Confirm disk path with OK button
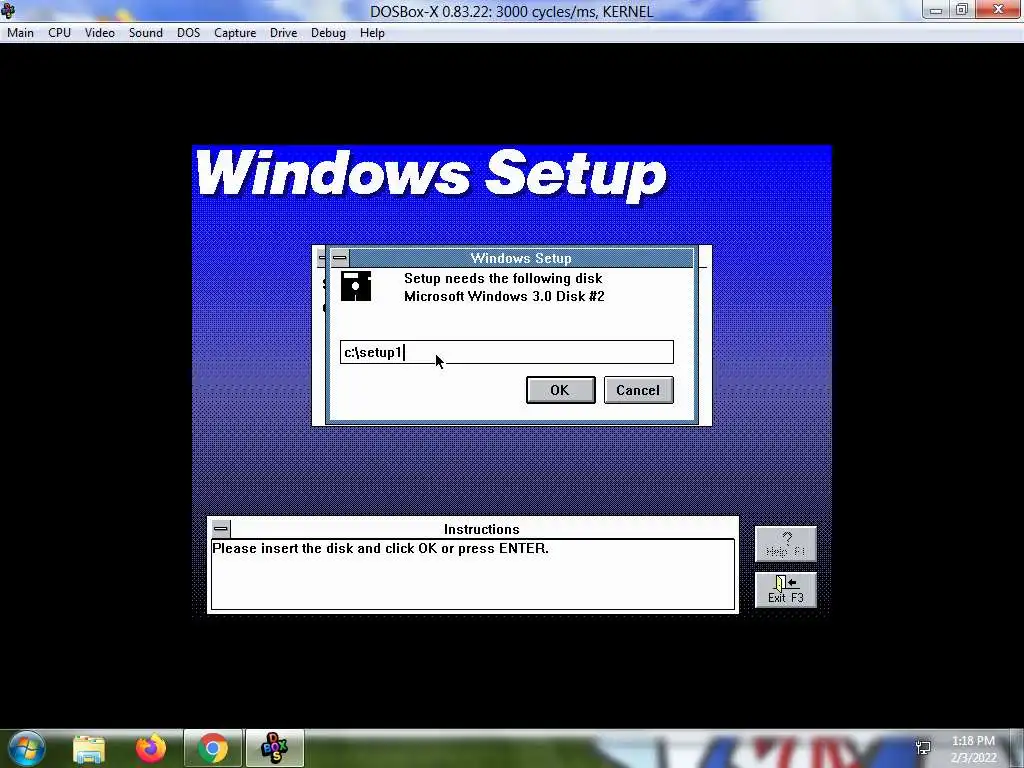 [x=560, y=390]
